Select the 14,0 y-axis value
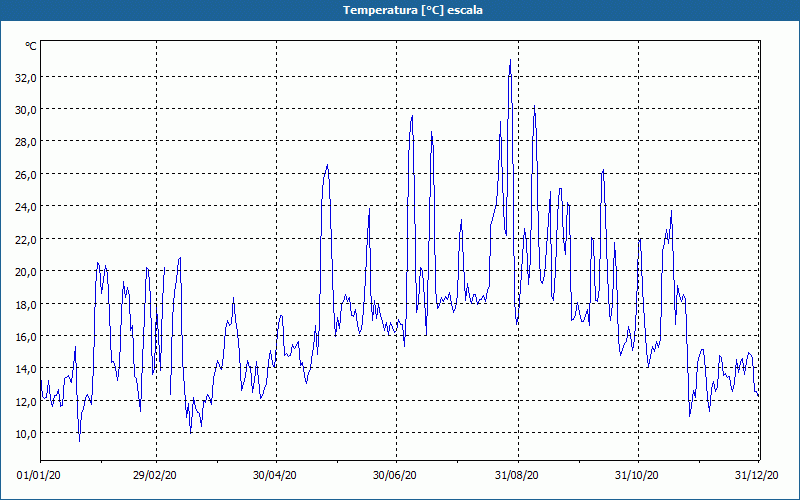This screenshot has width=800, height=500. coord(25,369)
